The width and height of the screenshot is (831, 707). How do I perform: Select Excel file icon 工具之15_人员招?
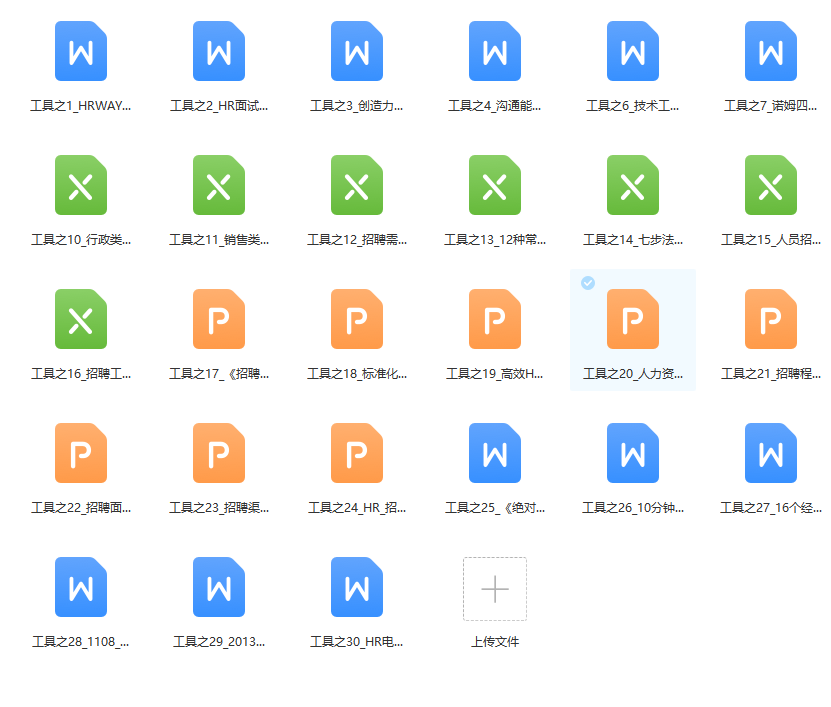pyautogui.click(x=771, y=185)
